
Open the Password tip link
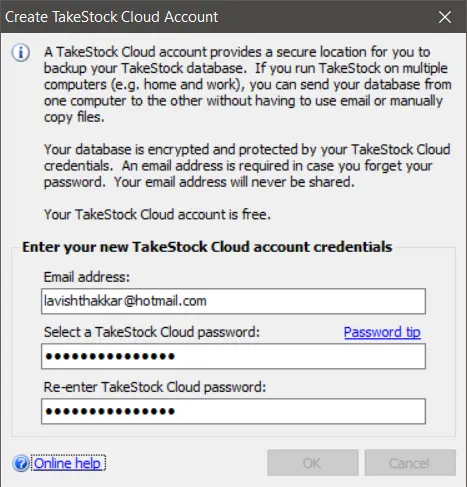pos(382,332)
